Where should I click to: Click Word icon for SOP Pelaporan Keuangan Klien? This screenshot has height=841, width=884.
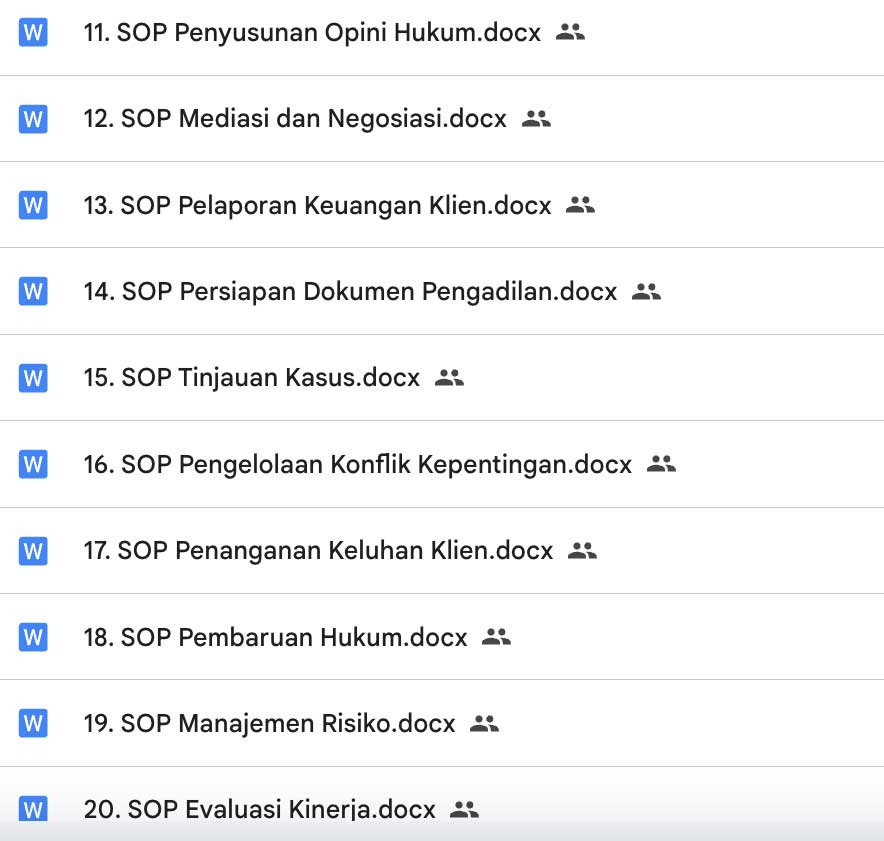coord(33,205)
